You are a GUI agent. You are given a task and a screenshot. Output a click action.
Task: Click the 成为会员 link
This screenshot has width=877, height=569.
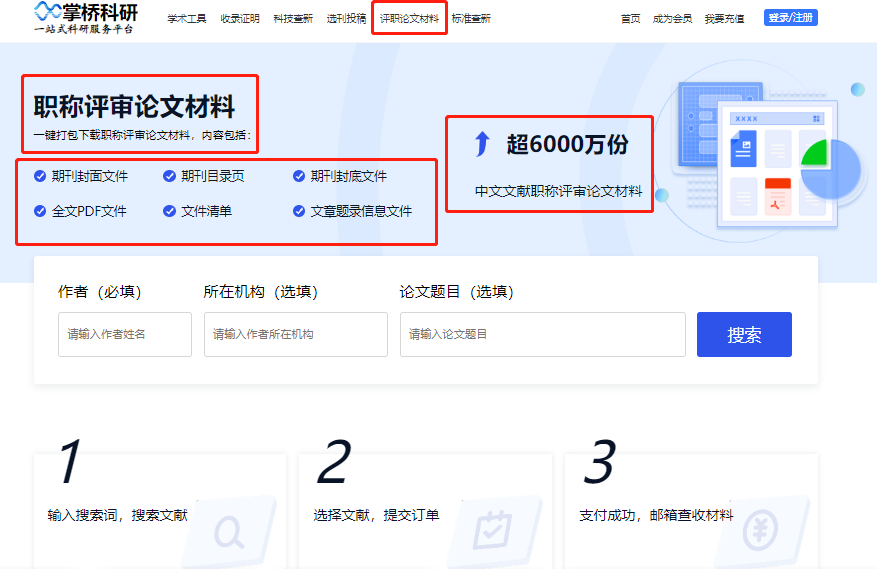pyautogui.click(x=672, y=18)
